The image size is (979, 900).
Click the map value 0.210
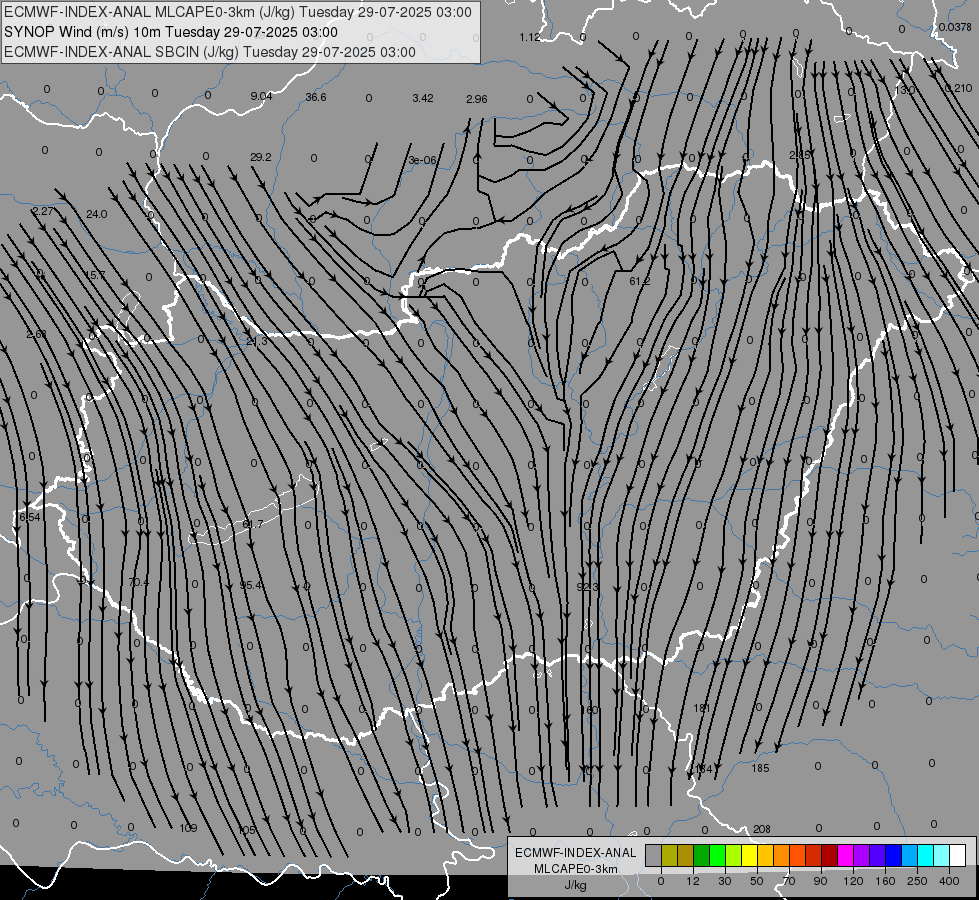[x=958, y=89]
